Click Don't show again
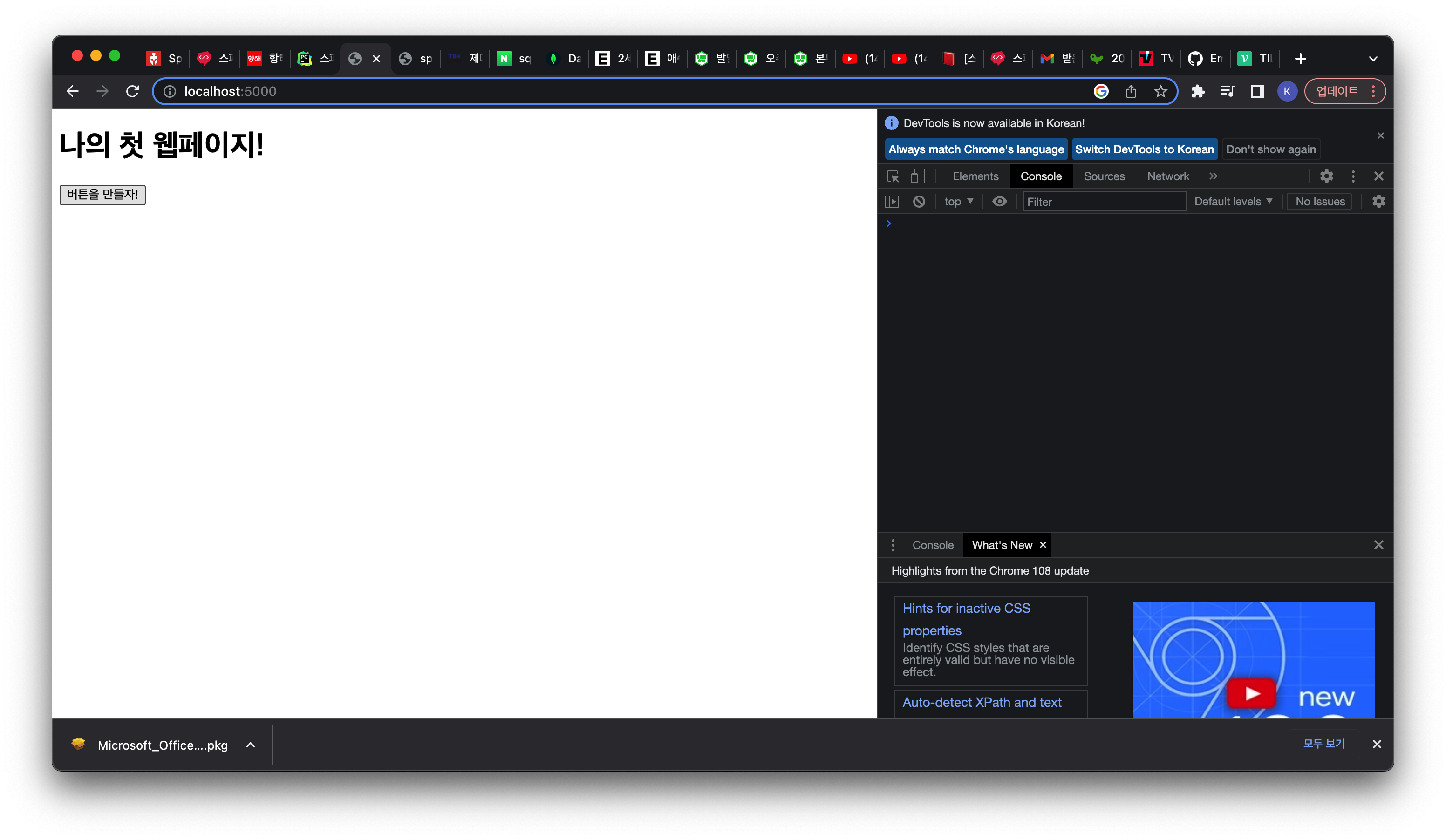Image resolution: width=1446 pixels, height=840 pixels. click(1270, 149)
